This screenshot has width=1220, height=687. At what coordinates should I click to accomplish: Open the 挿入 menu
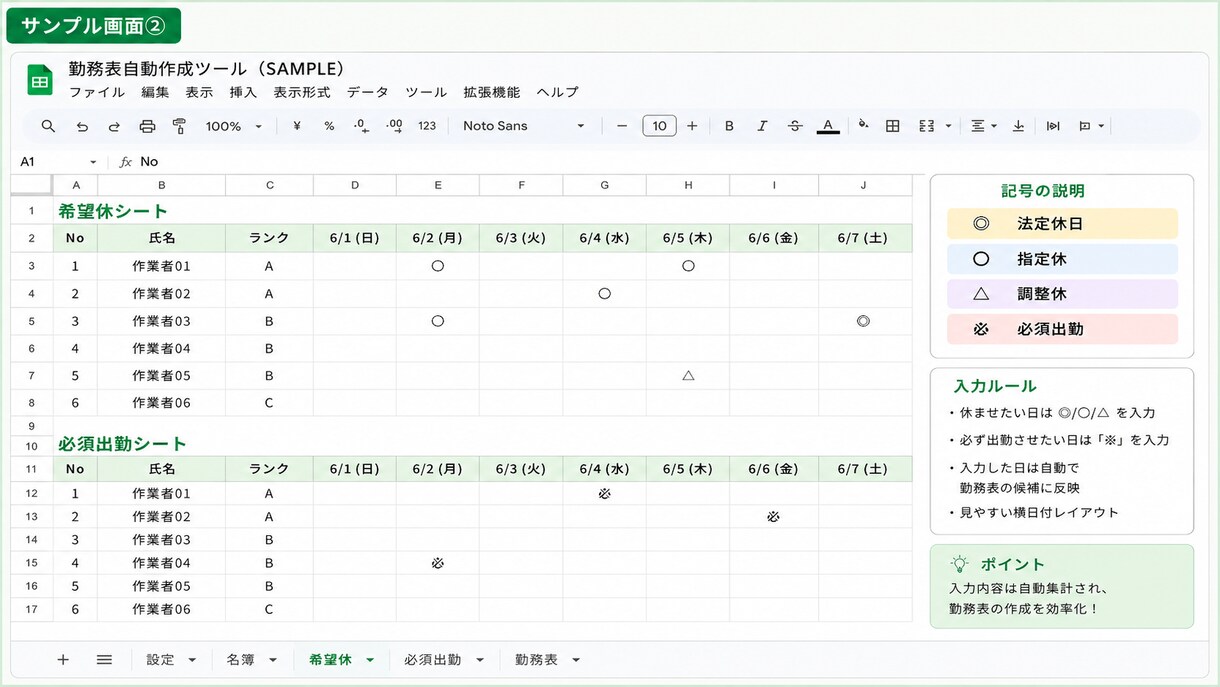[x=243, y=92]
